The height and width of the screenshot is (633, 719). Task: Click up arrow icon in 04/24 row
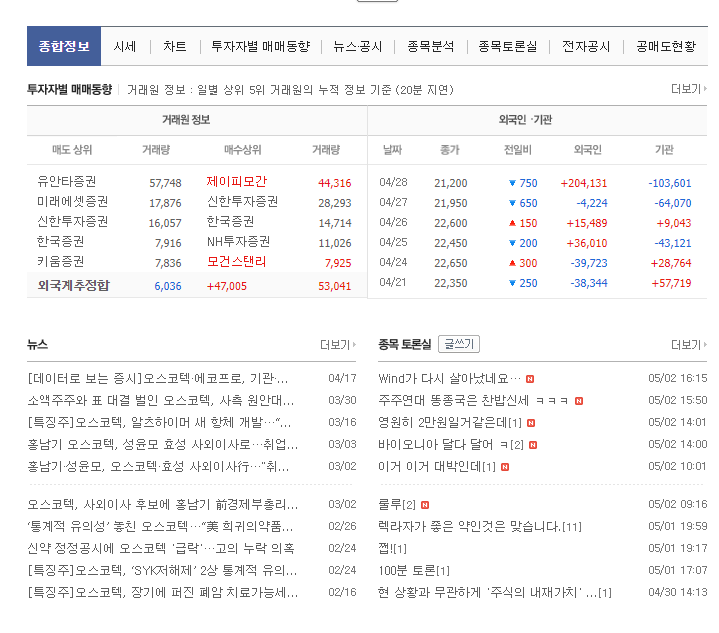pos(512,263)
